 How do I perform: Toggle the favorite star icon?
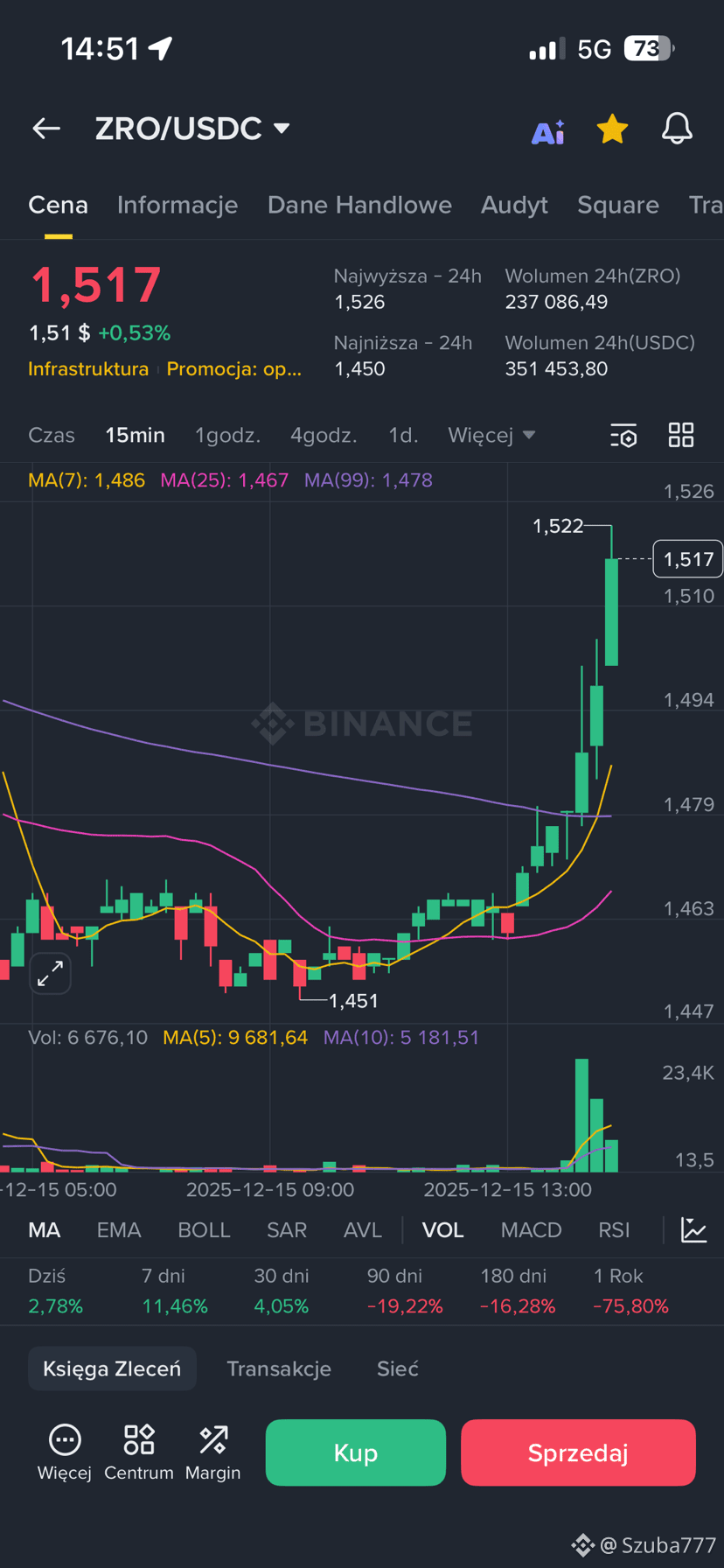(x=612, y=129)
